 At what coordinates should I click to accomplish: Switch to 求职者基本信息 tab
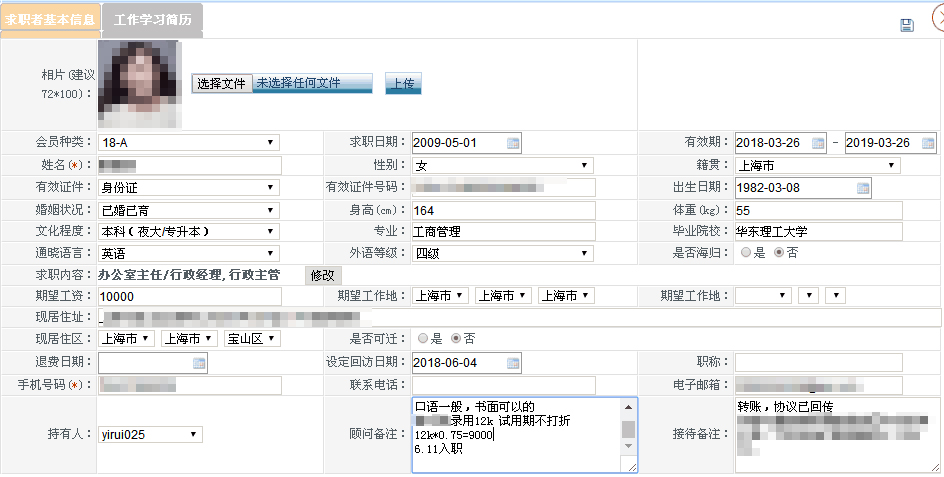(50, 19)
